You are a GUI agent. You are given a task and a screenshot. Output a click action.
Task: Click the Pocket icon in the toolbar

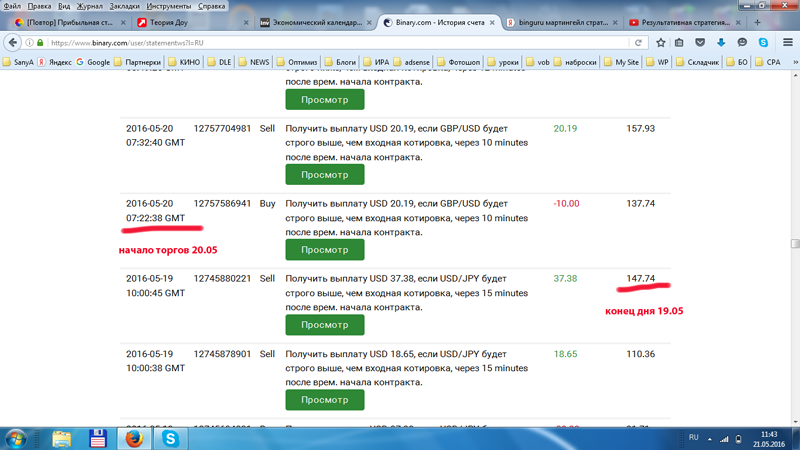click(700, 43)
